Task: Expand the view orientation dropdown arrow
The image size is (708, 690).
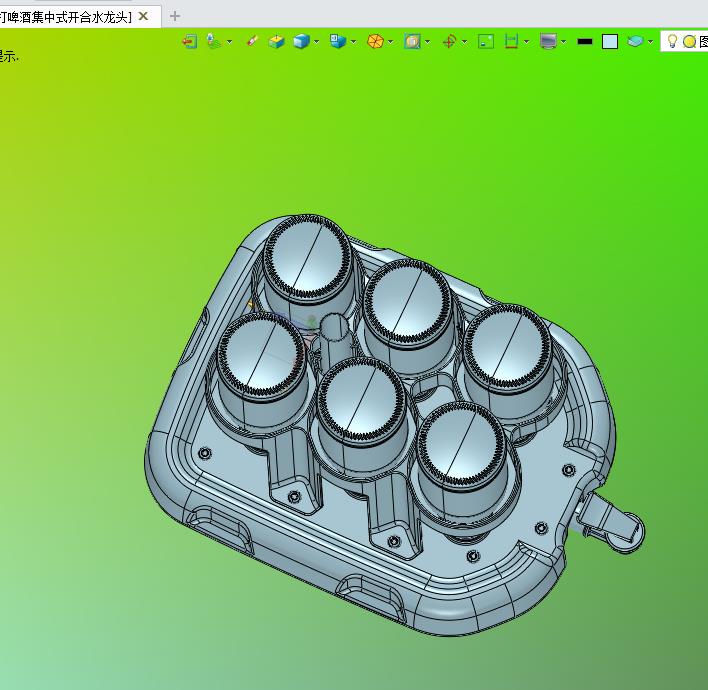Action: (x=354, y=42)
